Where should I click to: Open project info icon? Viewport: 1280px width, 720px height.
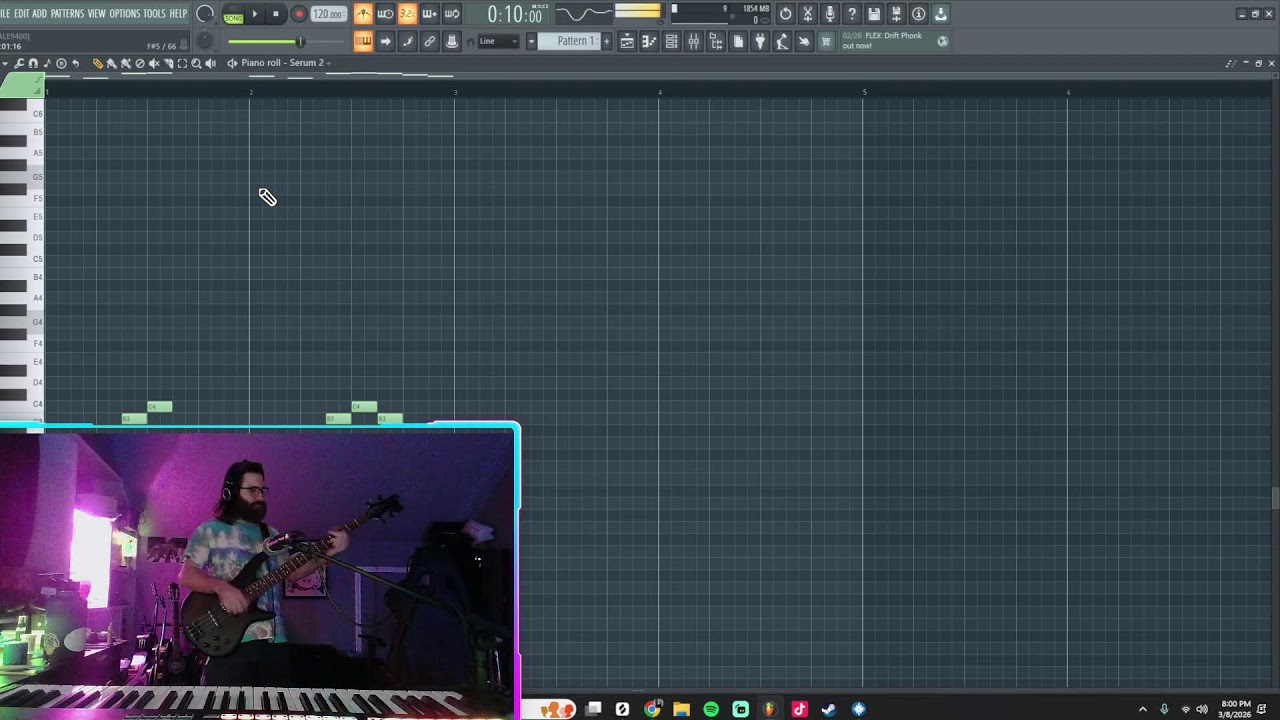tap(919, 14)
